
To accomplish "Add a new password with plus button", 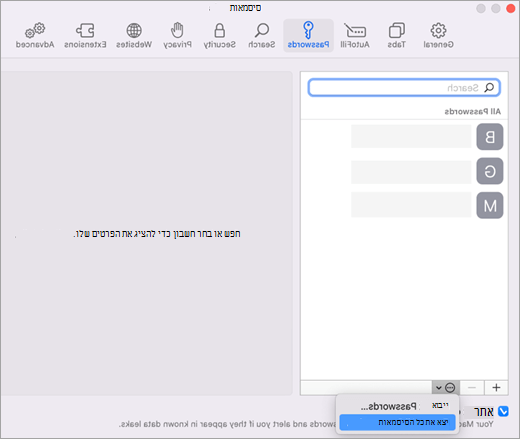I will 496,388.
